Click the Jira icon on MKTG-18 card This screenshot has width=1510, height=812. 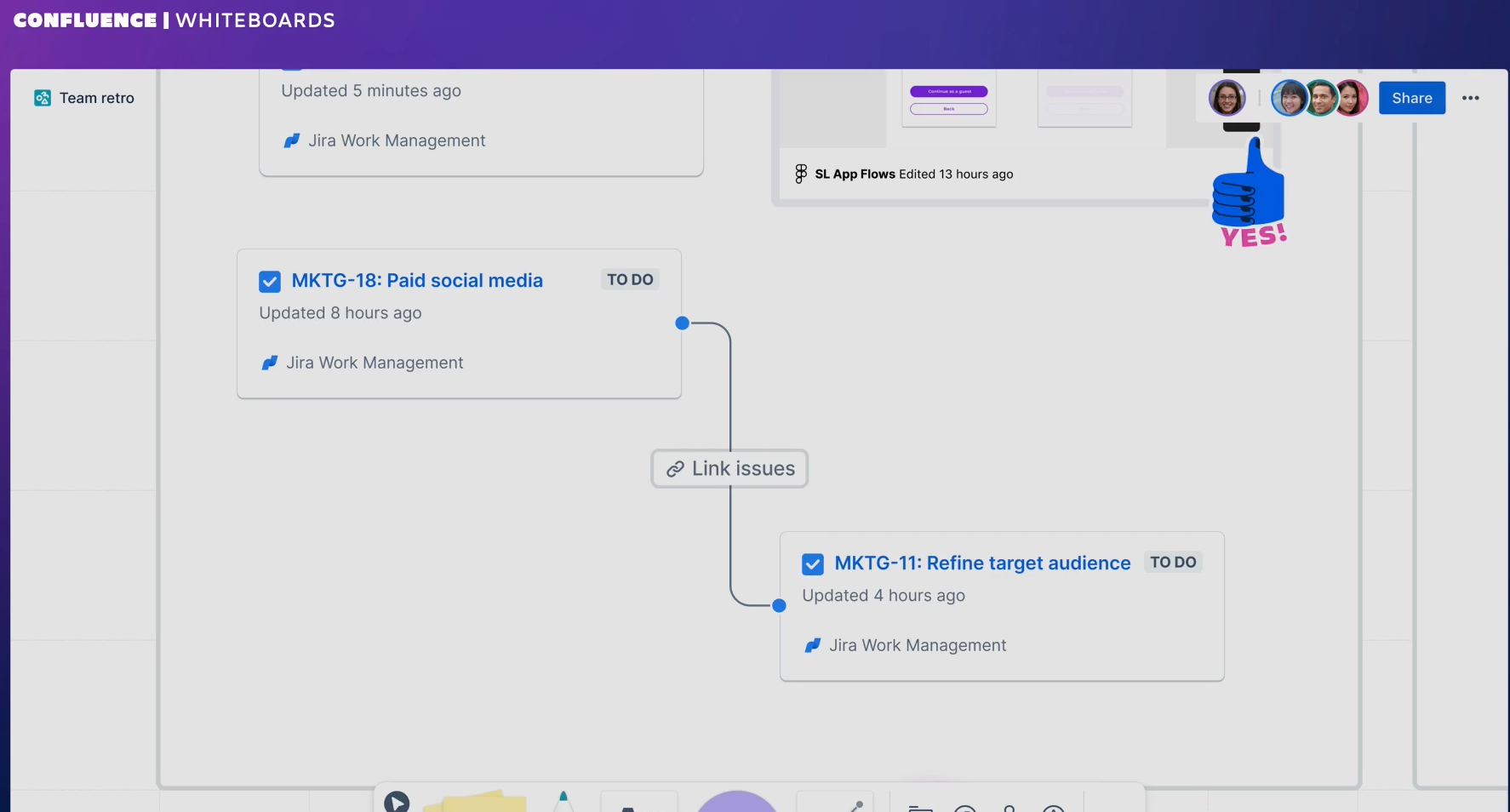click(x=270, y=363)
